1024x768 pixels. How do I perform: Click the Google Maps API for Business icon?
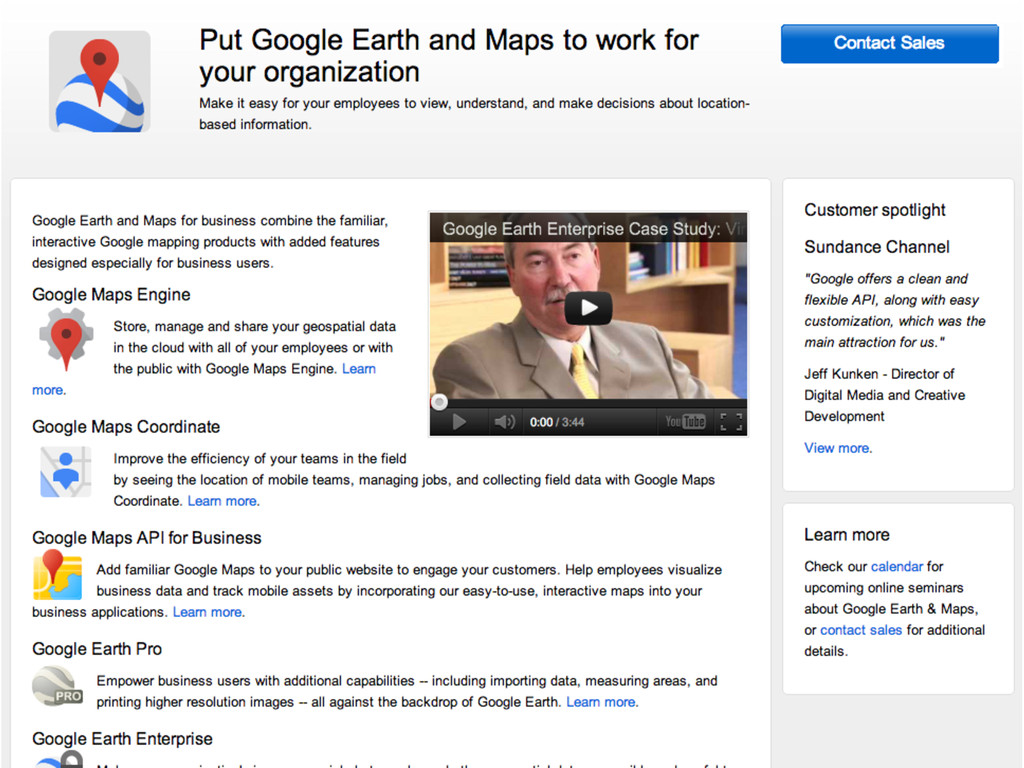click(x=57, y=575)
